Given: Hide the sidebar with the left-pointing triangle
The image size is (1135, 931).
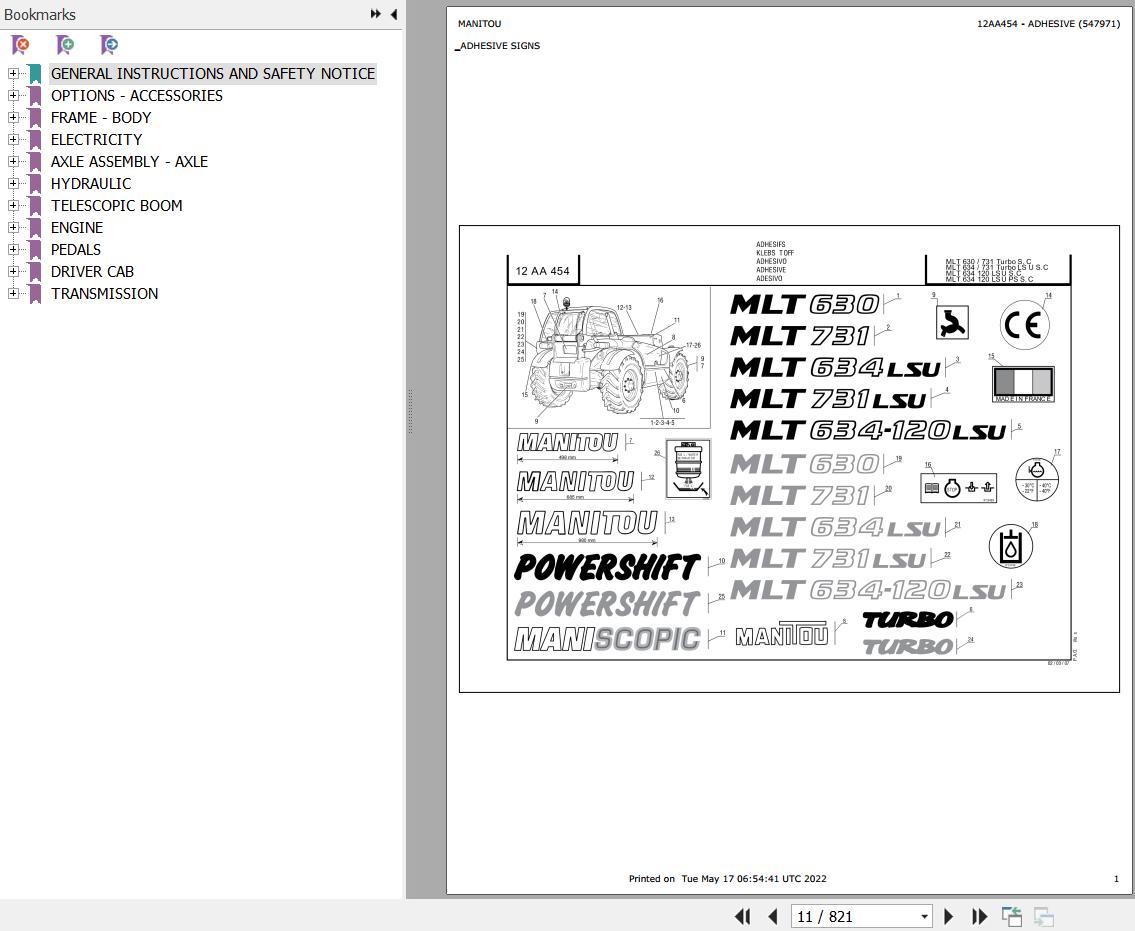Looking at the screenshot, I should 393,14.
